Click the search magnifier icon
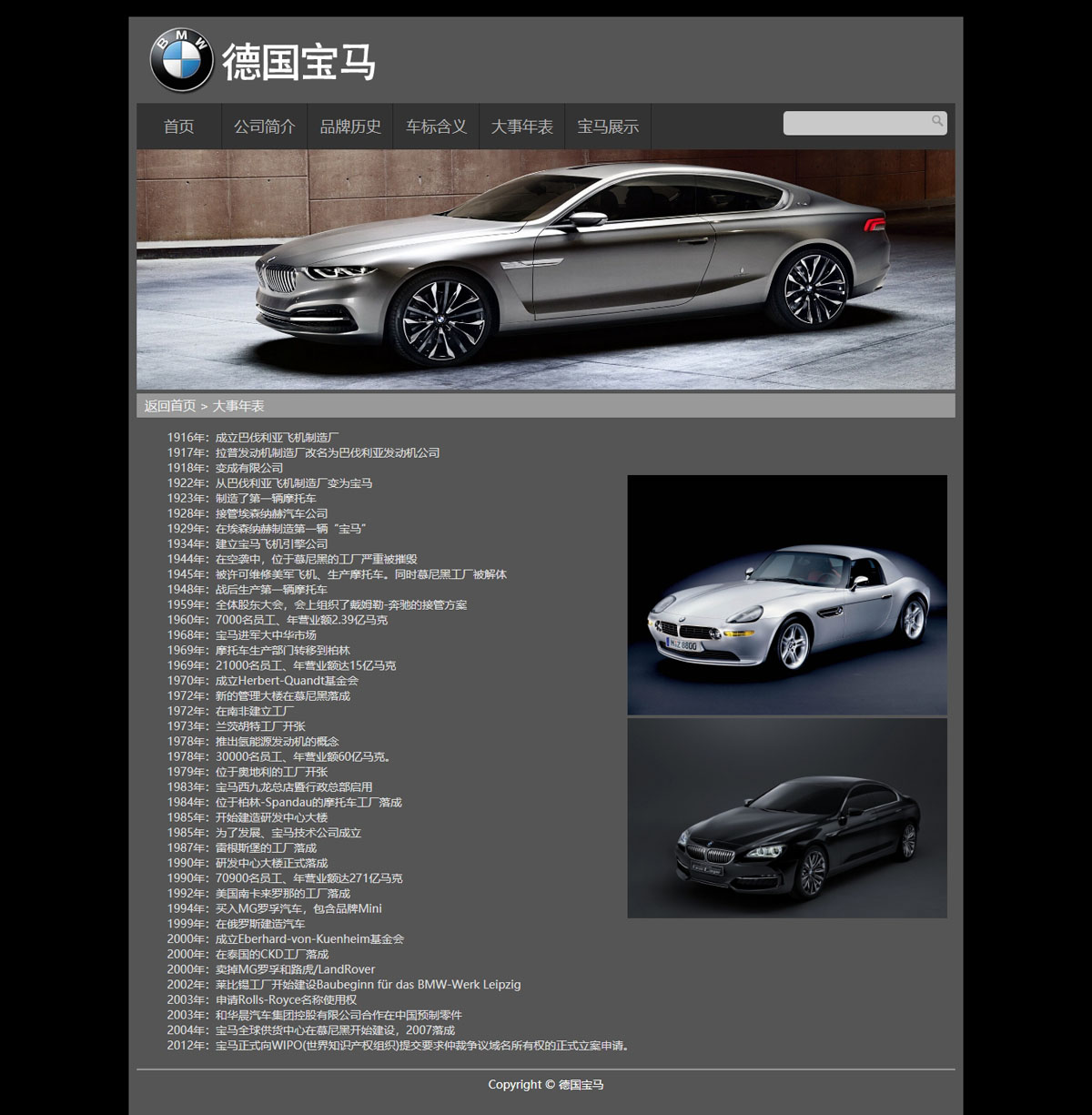The height and width of the screenshot is (1115, 1092). (937, 121)
